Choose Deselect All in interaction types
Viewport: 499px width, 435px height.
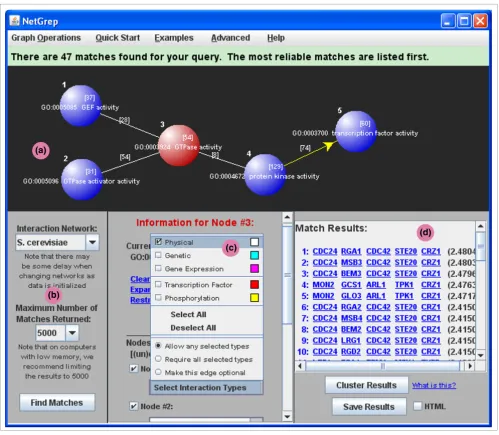[x=193, y=328]
